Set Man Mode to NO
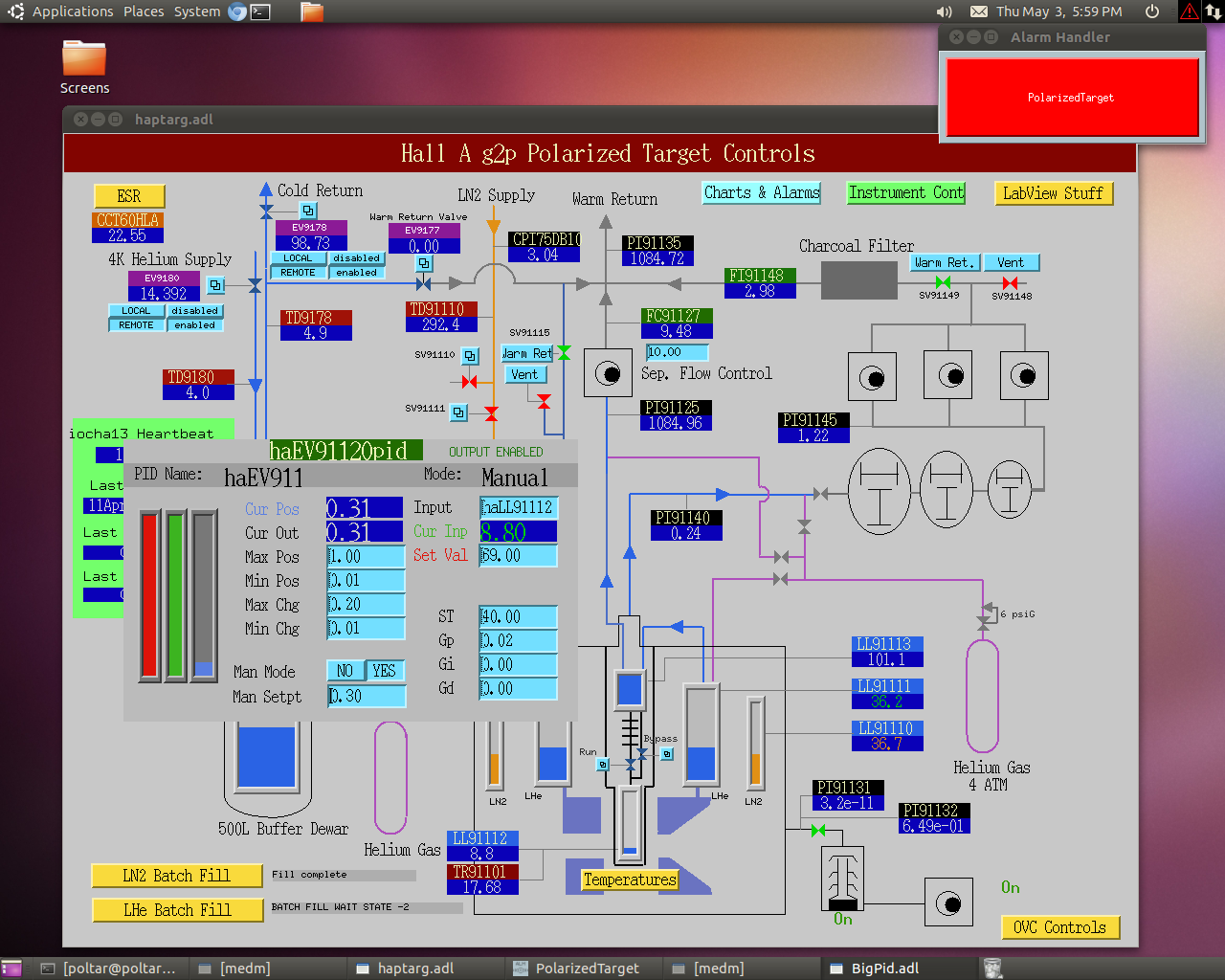Viewport: 1225px width, 980px height. point(345,671)
